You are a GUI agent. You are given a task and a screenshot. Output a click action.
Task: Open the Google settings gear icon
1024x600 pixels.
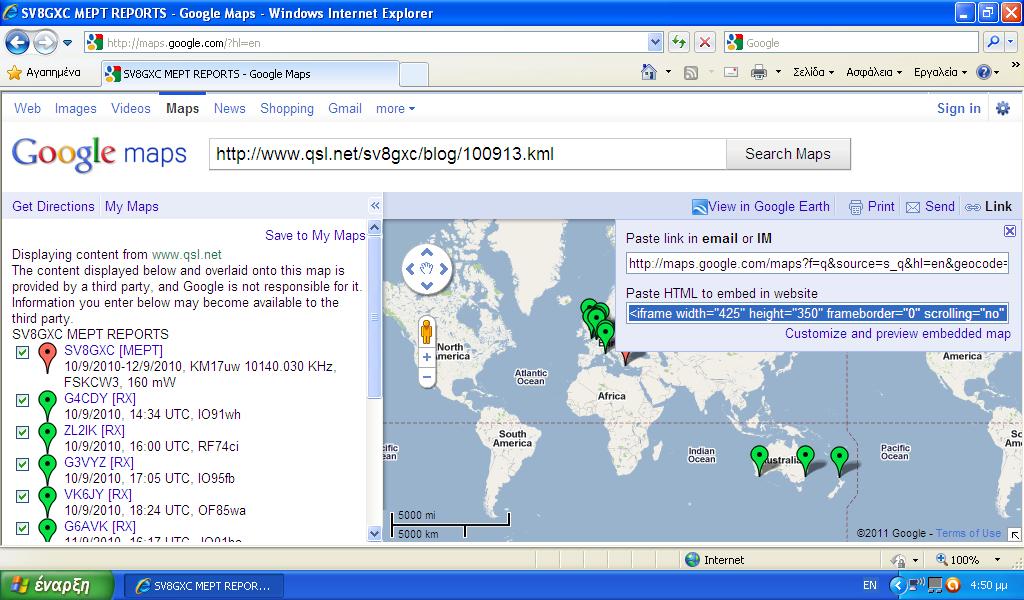tap(1002, 108)
